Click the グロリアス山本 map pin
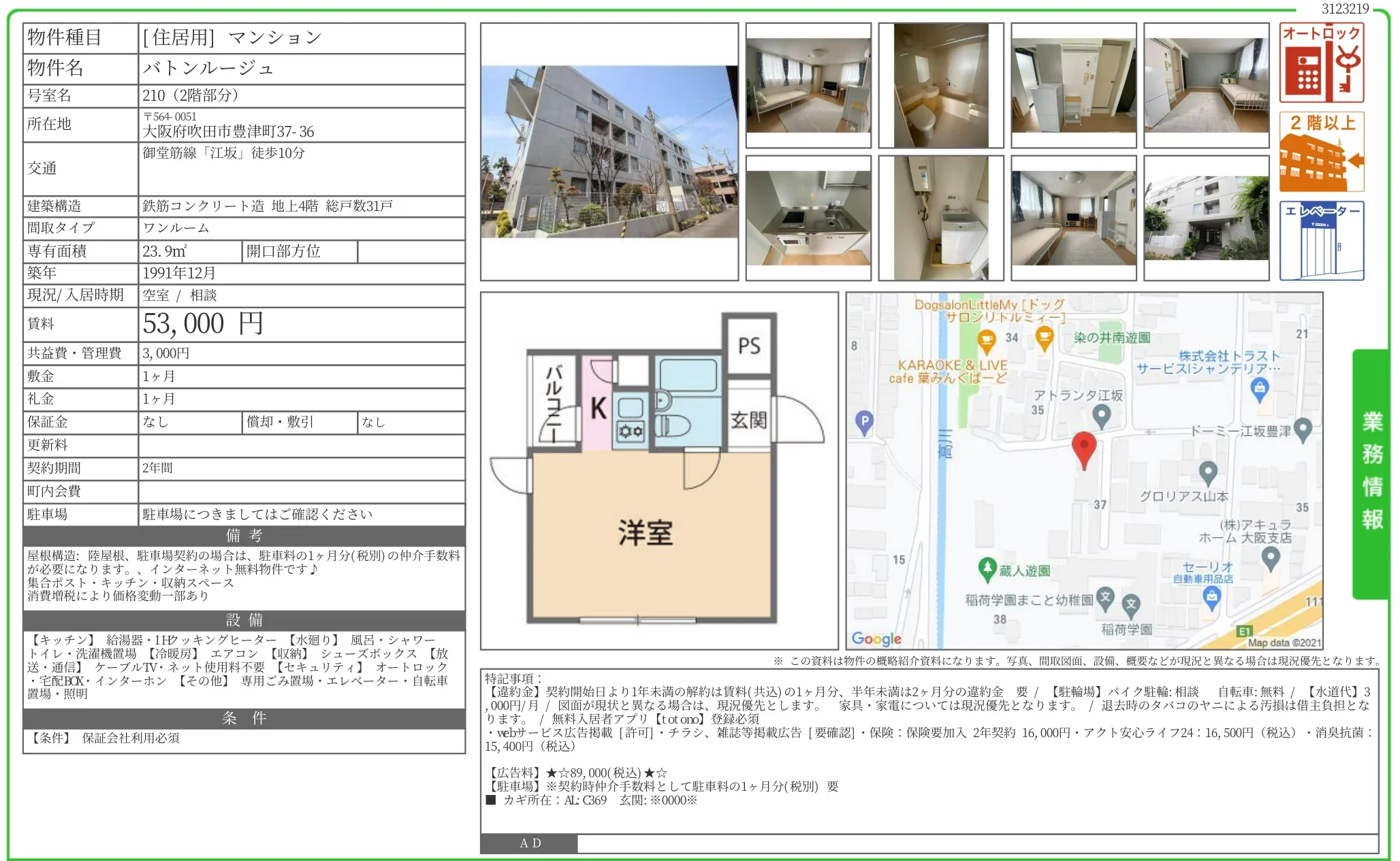 1207,472
